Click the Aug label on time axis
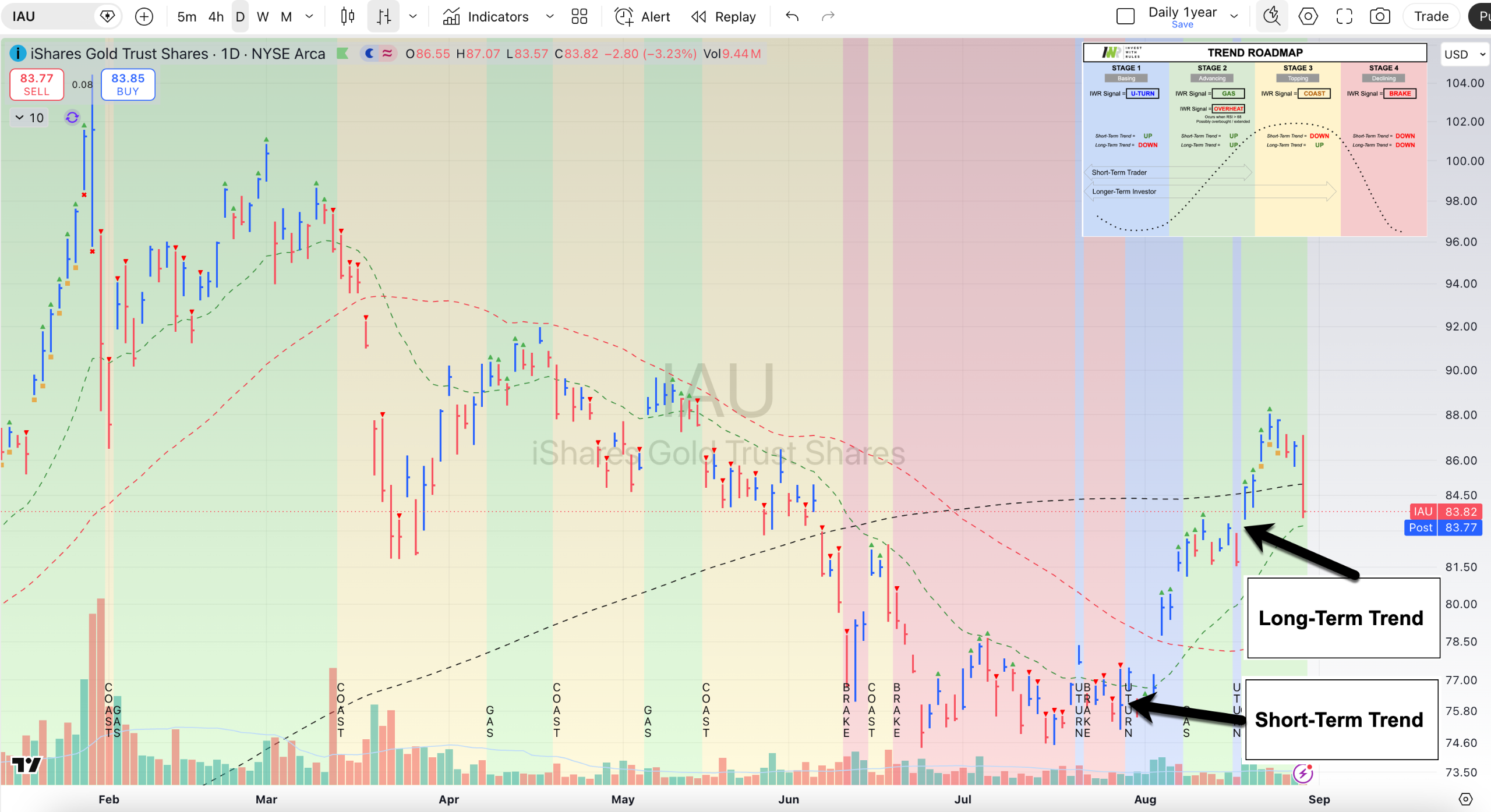This screenshot has width=1491, height=812. pos(1145,799)
